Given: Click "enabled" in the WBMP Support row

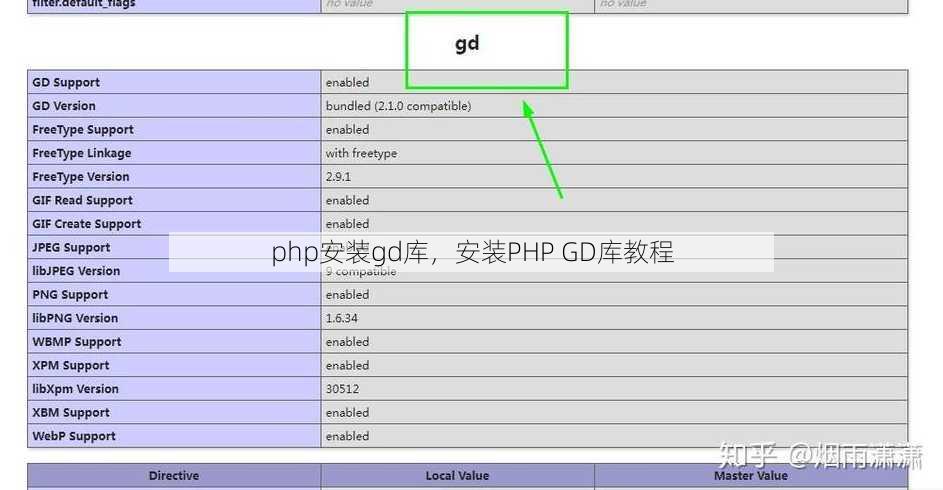Looking at the screenshot, I should (348, 341).
